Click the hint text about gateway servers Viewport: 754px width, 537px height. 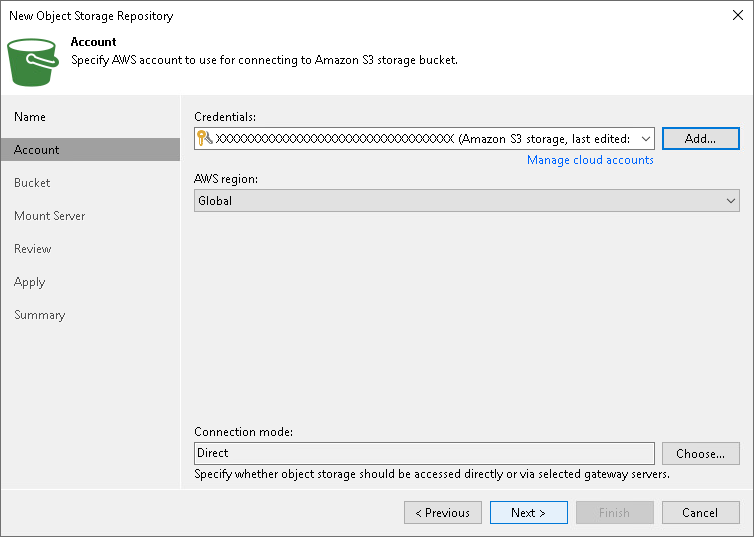pyautogui.click(x=432, y=474)
